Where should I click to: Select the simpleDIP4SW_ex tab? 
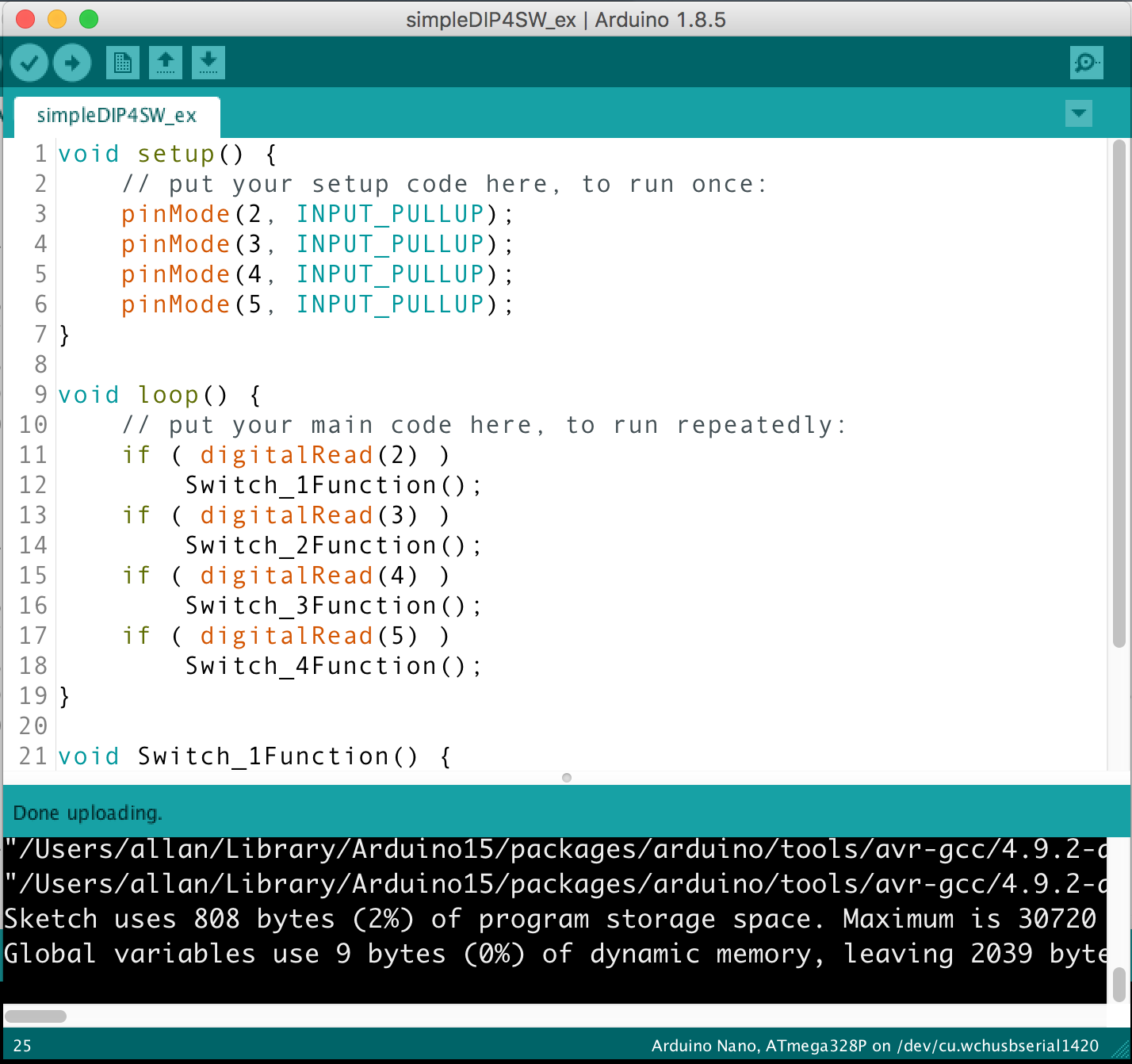pyautogui.click(x=117, y=116)
